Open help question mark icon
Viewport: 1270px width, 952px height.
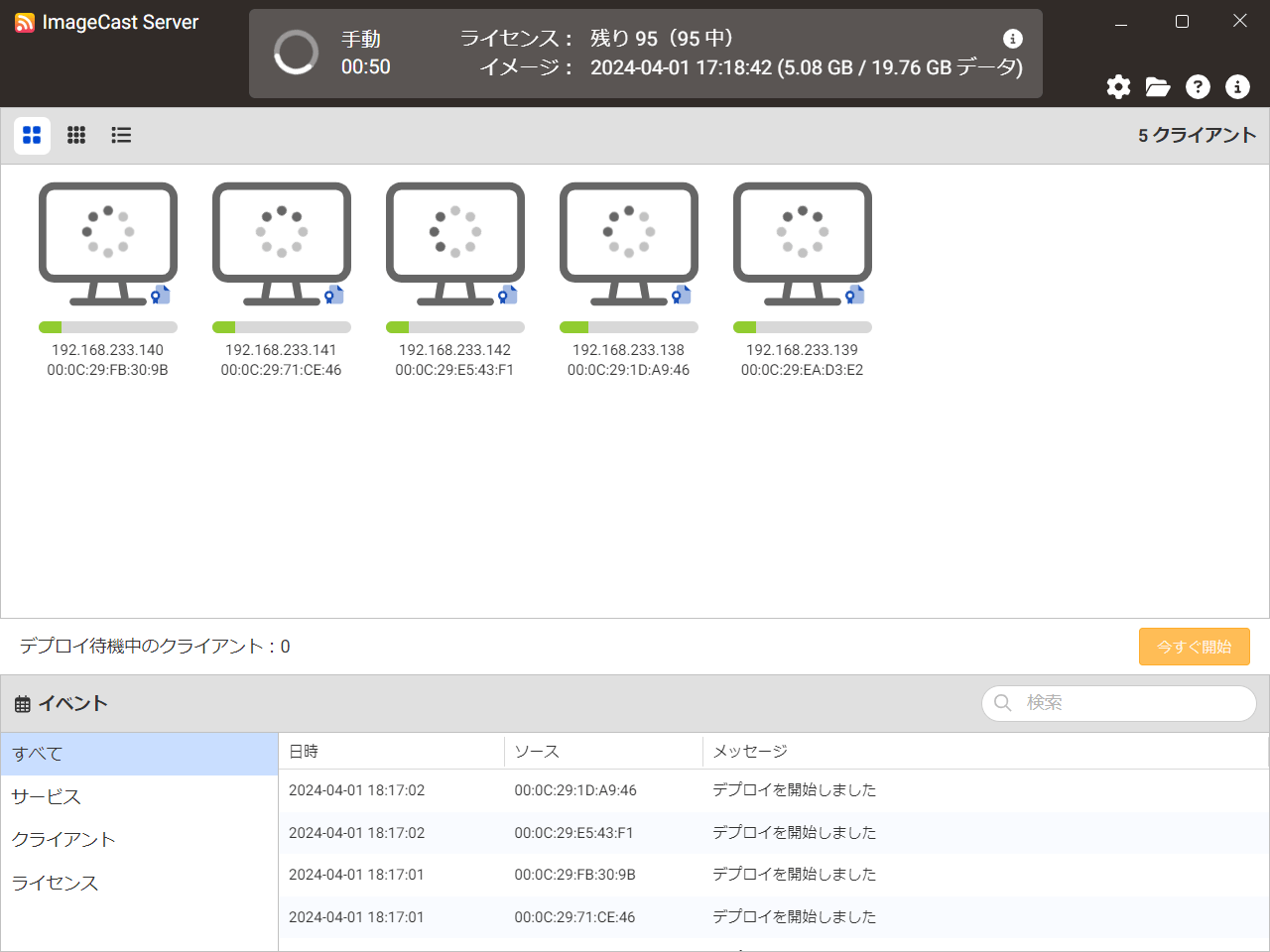[1198, 87]
